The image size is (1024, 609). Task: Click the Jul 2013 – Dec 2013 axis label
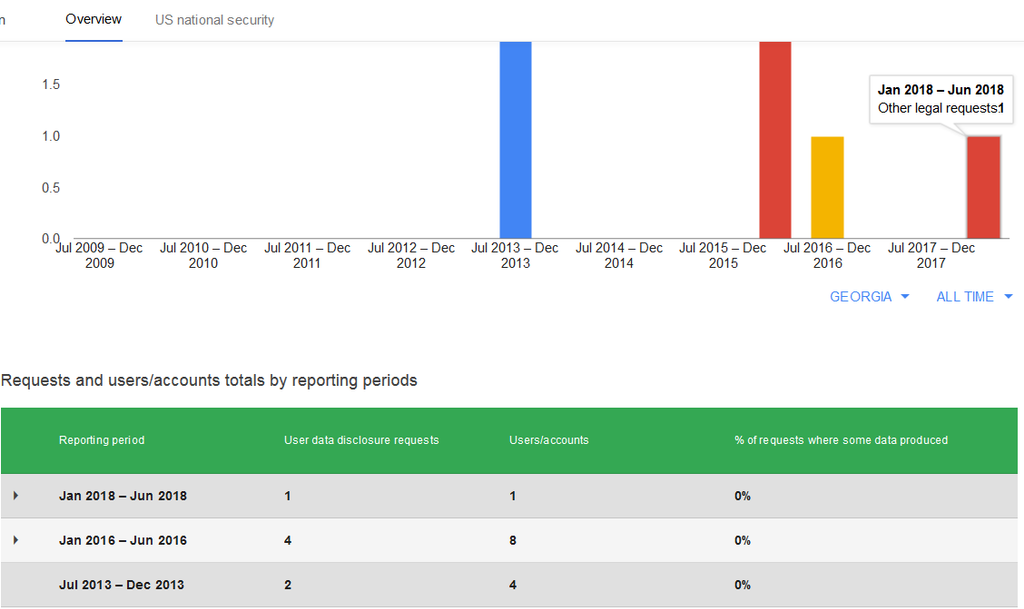[x=515, y=255]
